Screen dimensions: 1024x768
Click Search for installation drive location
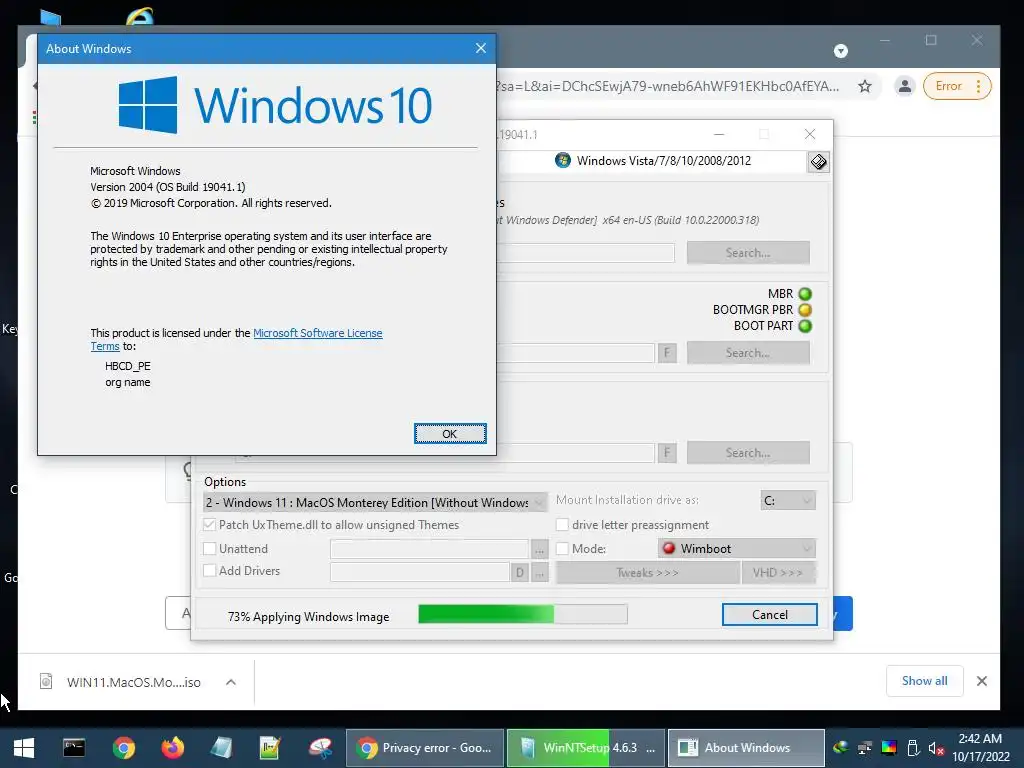tap(748, 453)
